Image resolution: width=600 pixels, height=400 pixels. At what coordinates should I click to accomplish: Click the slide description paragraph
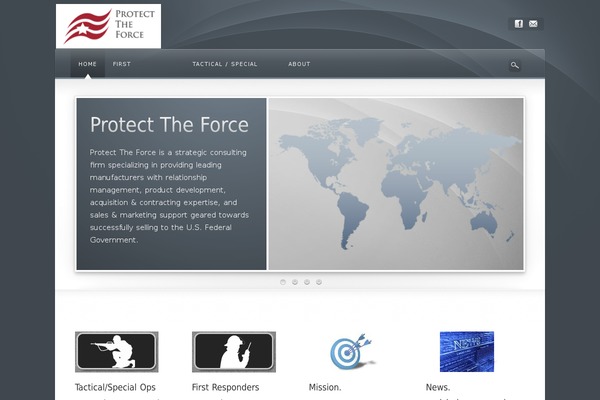point(169,196)
